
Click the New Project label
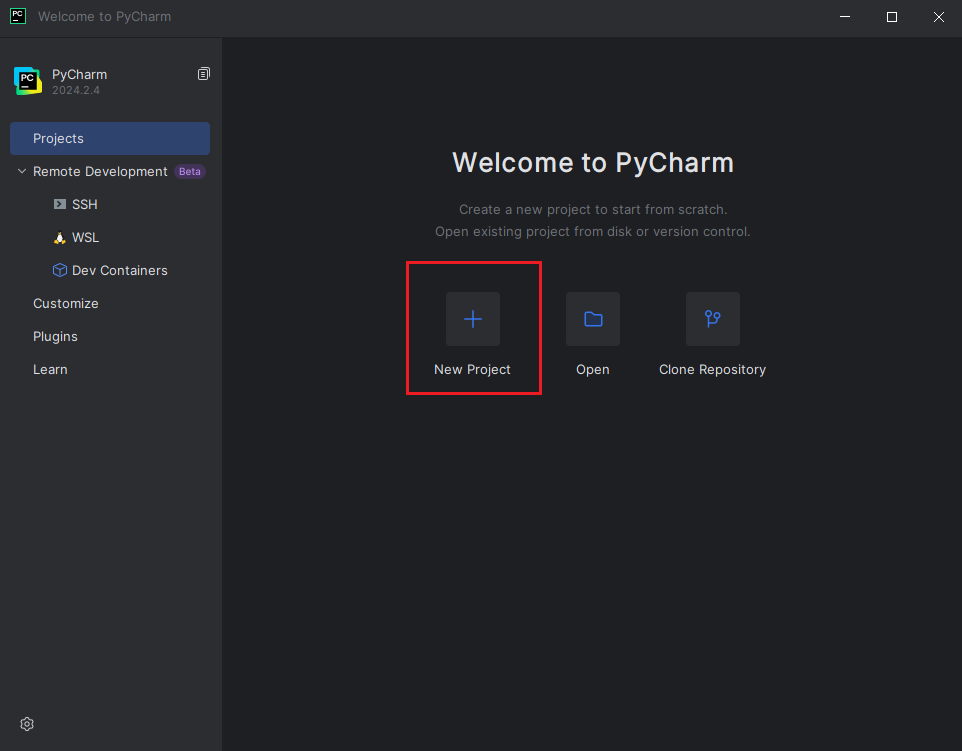472,369
